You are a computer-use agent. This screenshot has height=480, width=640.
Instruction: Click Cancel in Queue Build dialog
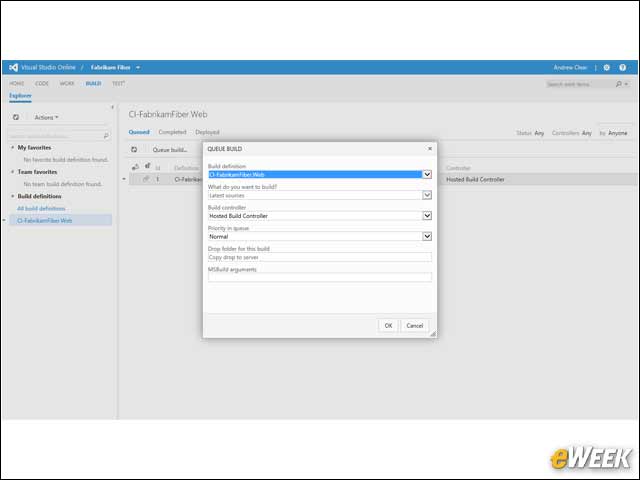pos(415,325)
